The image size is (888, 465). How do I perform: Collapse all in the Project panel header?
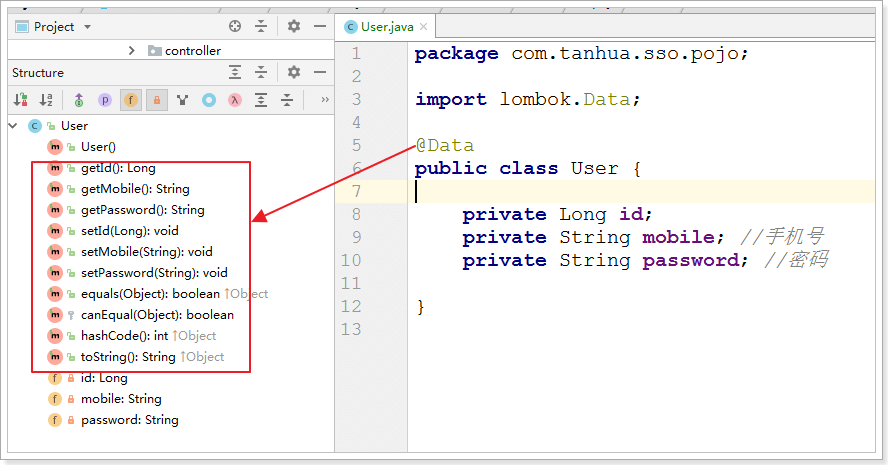pos(261,26)
